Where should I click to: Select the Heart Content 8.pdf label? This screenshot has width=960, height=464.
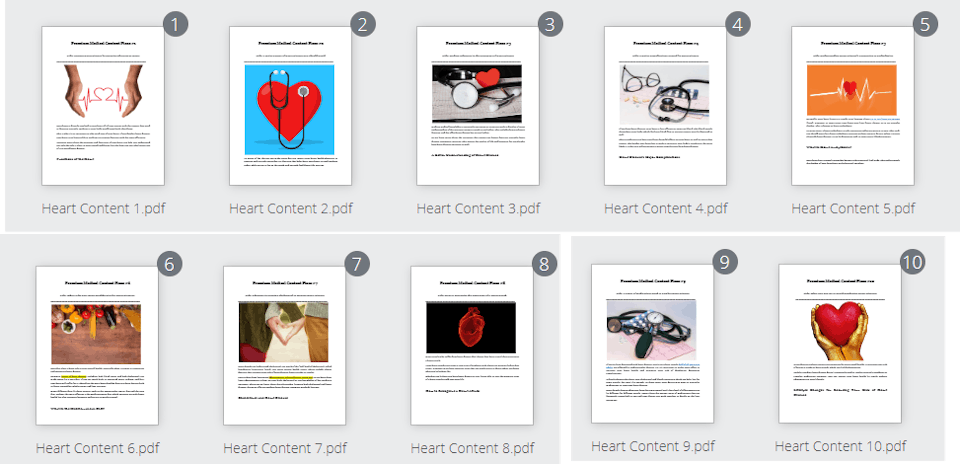click(x=472, y=447)
